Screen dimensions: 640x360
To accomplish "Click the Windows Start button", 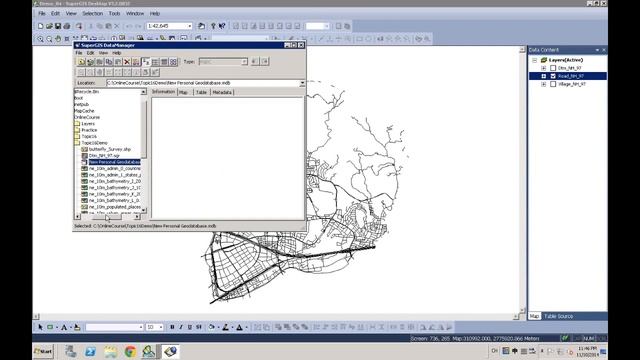I will 43,351.
